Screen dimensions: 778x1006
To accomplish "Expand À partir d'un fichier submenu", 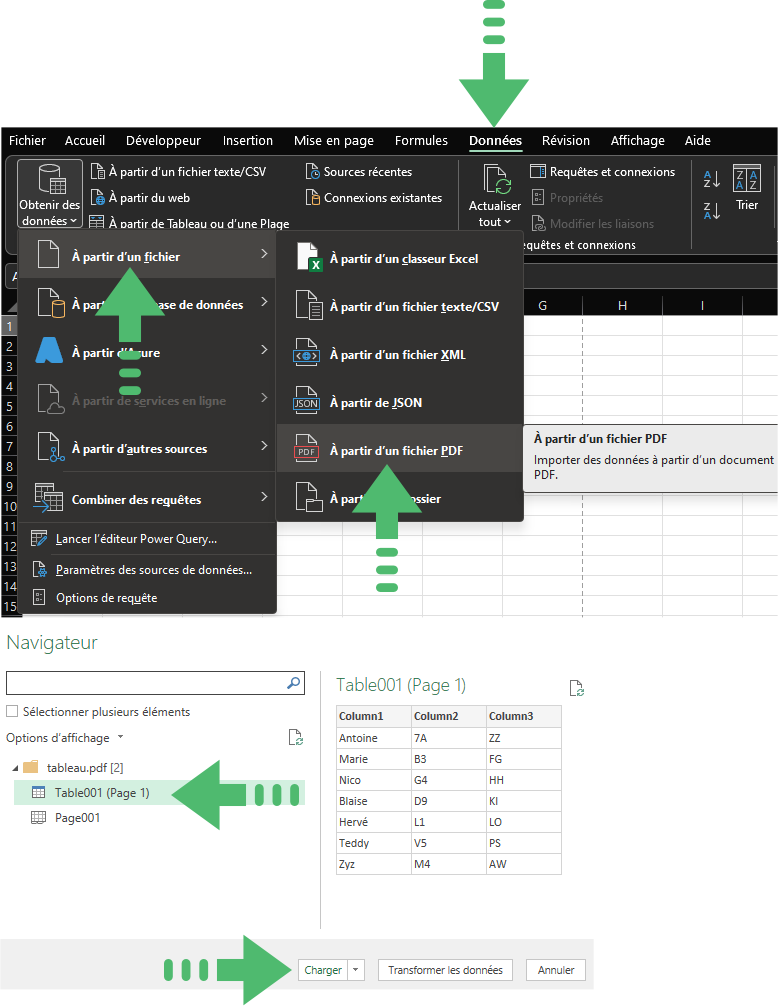I will coord(148,255).
